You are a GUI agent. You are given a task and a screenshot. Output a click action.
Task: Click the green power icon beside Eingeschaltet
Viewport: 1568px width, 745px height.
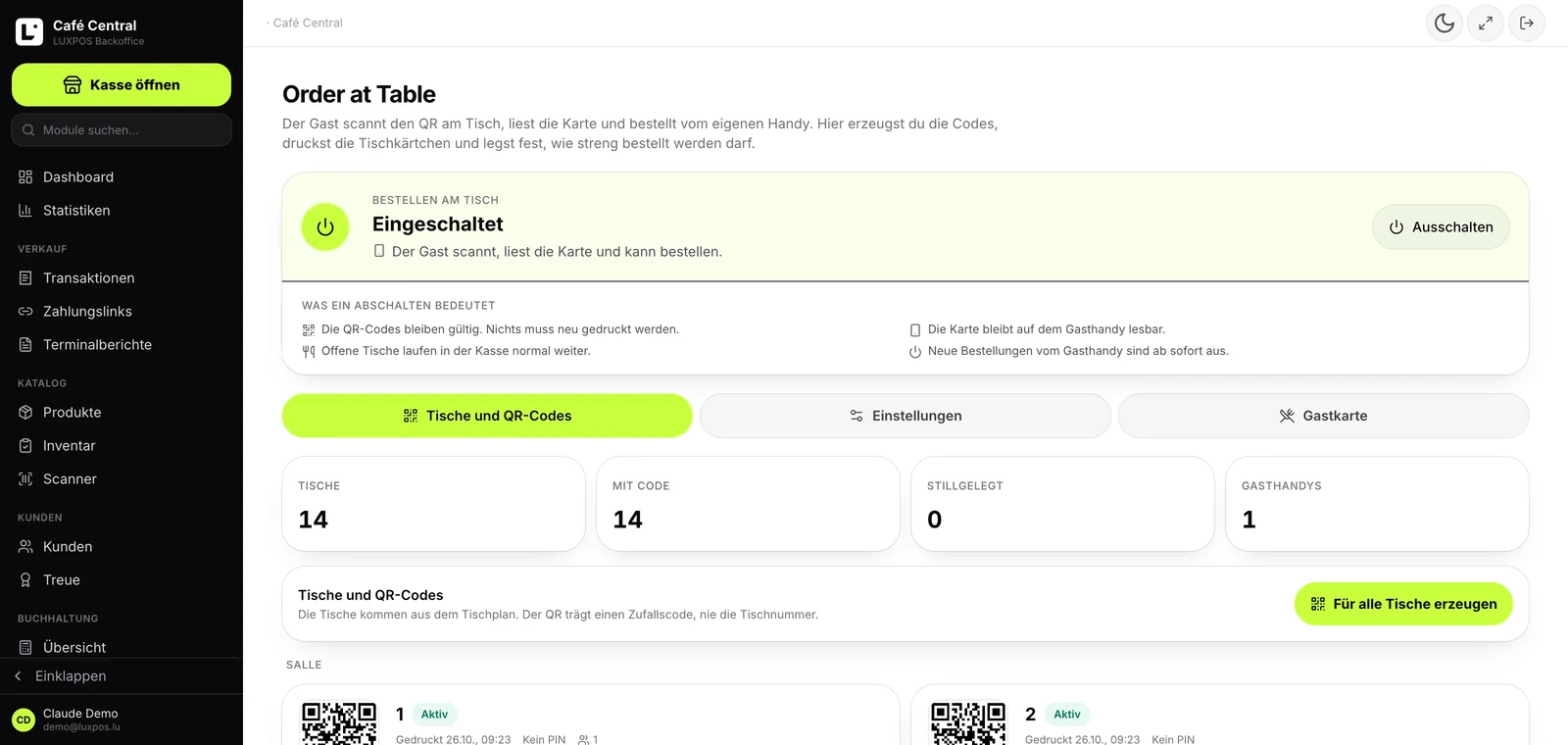click(x=325, y=226)
